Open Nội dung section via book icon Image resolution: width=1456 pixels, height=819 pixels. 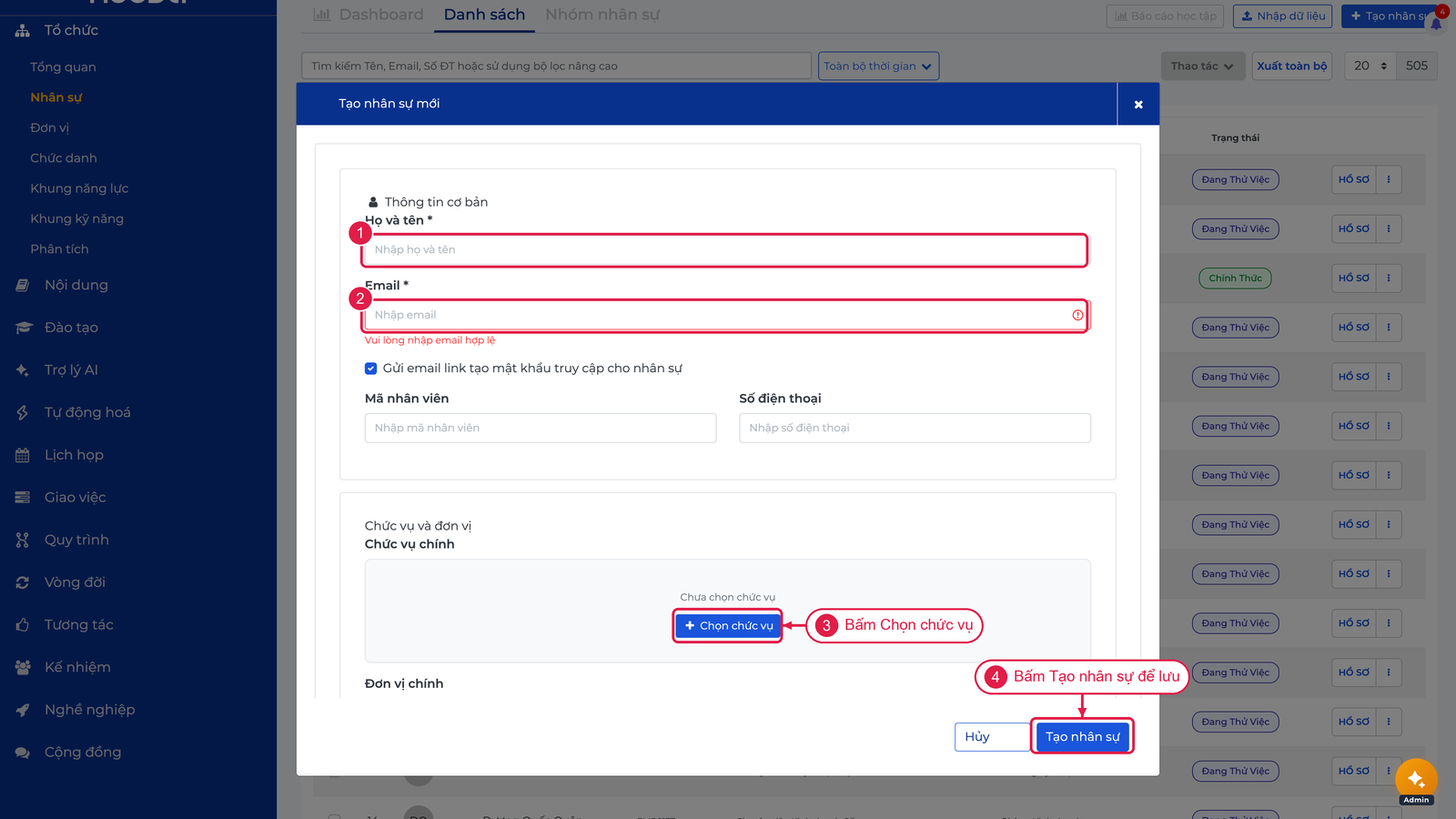(23, 285)
